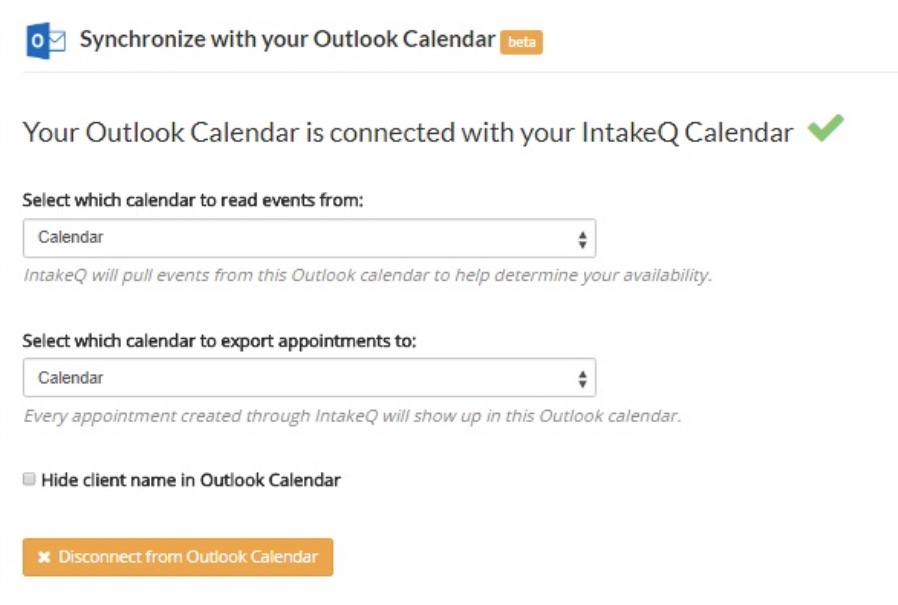
Task: Click the blue Outlook logo icon
Action: (46, 41)
